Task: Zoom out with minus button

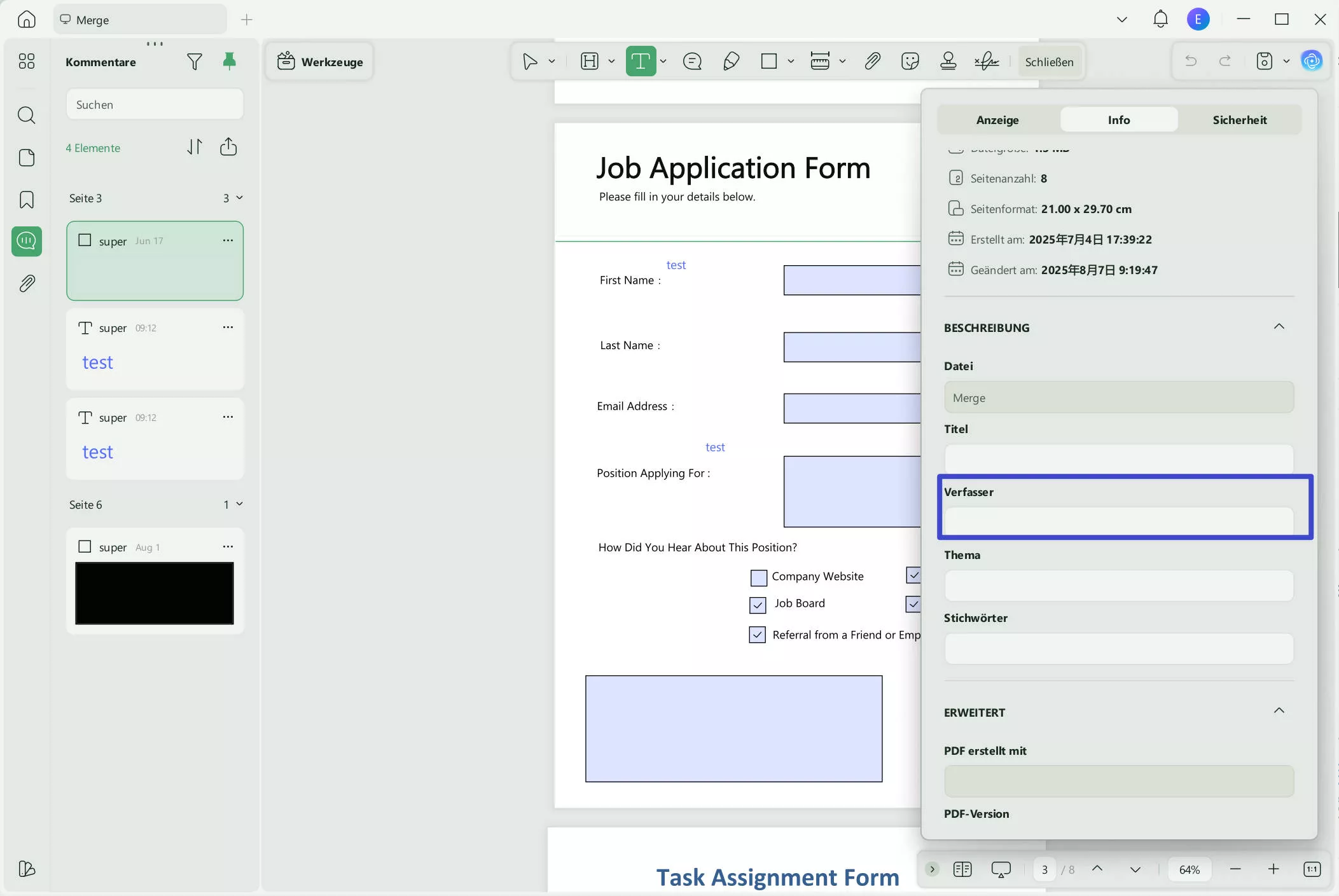Action: (1235, 869)
